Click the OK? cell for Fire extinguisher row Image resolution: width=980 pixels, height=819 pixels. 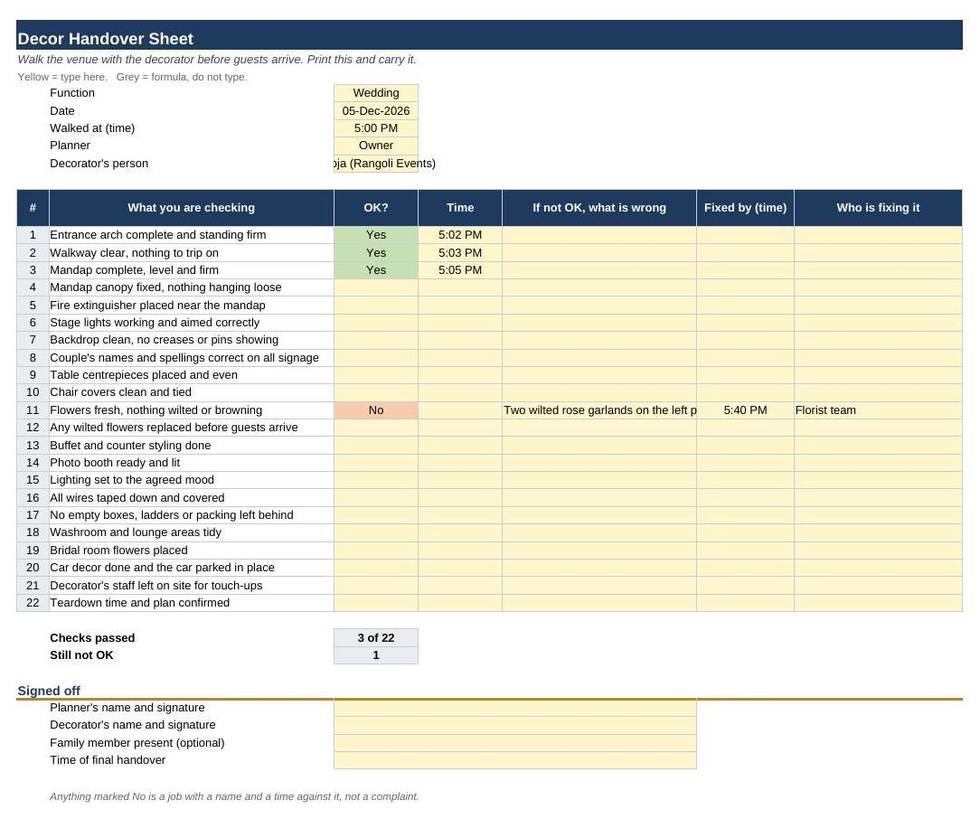click(376, 305)
